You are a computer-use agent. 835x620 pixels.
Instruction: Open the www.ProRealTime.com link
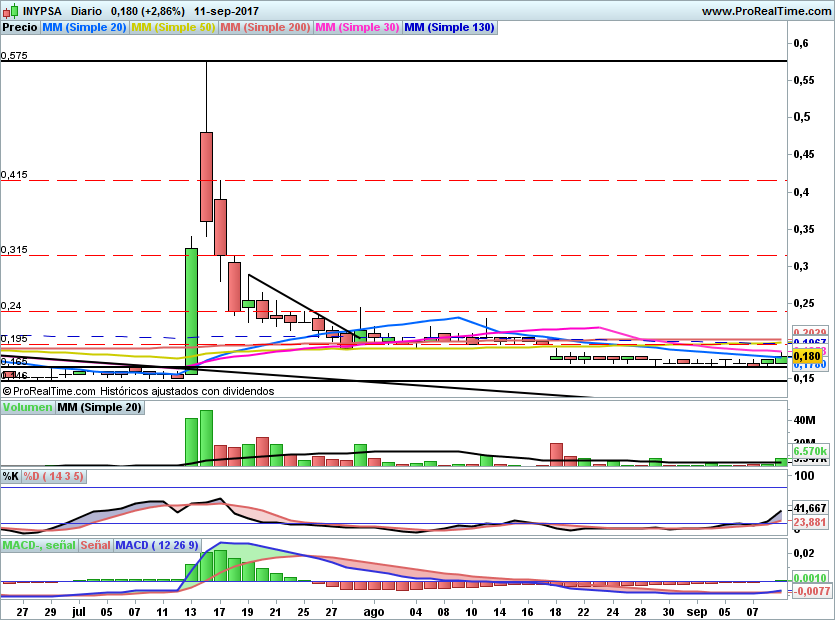pyautogui.click(x=765, y=11)
